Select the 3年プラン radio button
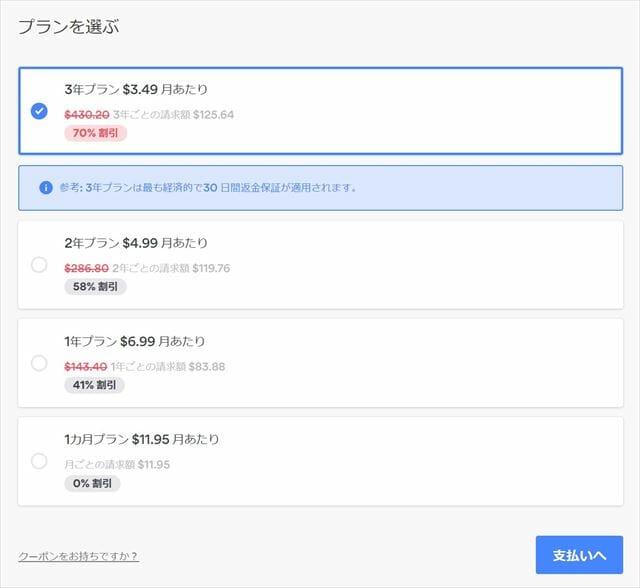Viewport: 640px width, 588px height. (39, 111)
